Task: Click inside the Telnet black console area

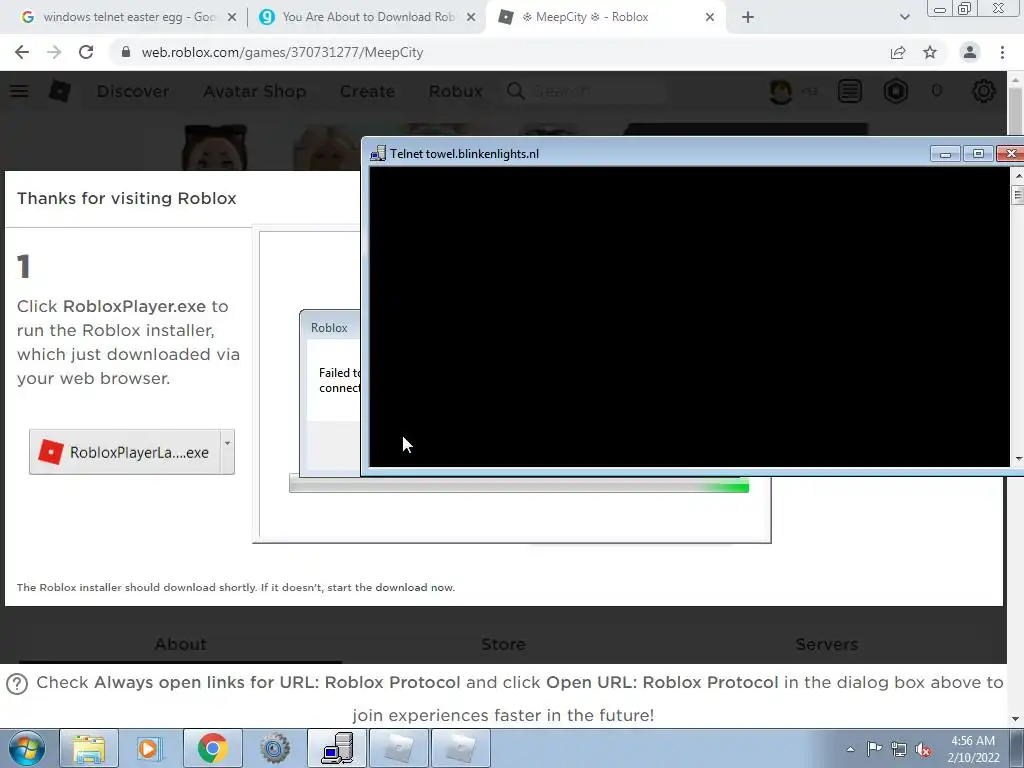Action: (689, 317)
